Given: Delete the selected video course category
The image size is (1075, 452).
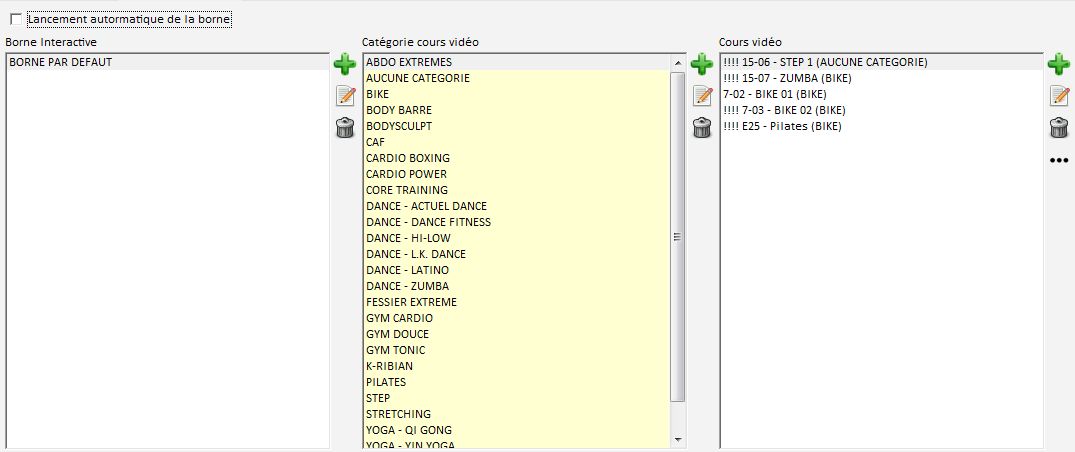Looking at the screenshot, I should click(x=701, y=127).
